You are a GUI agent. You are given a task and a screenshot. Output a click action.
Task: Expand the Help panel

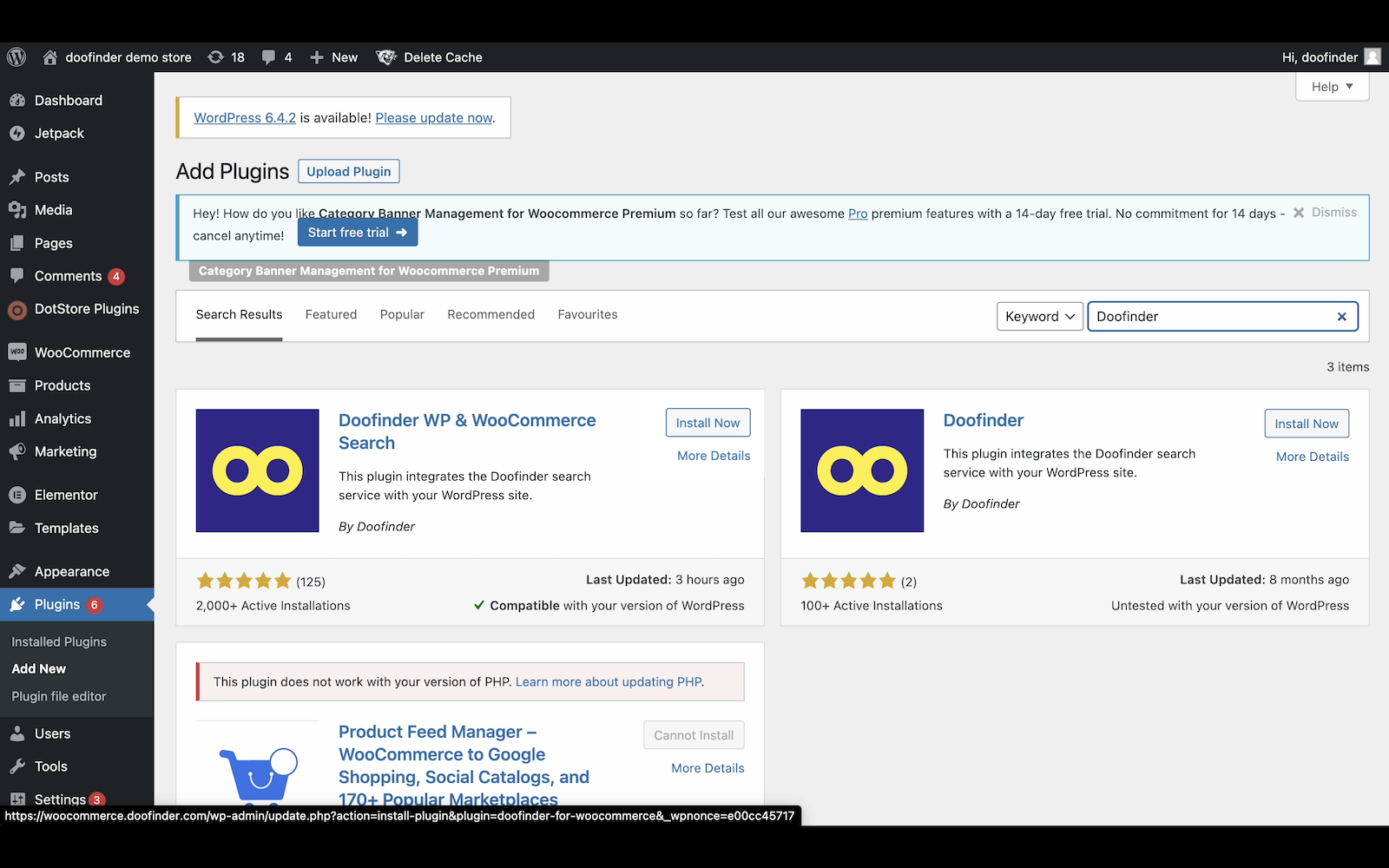tap(1333, 87)
